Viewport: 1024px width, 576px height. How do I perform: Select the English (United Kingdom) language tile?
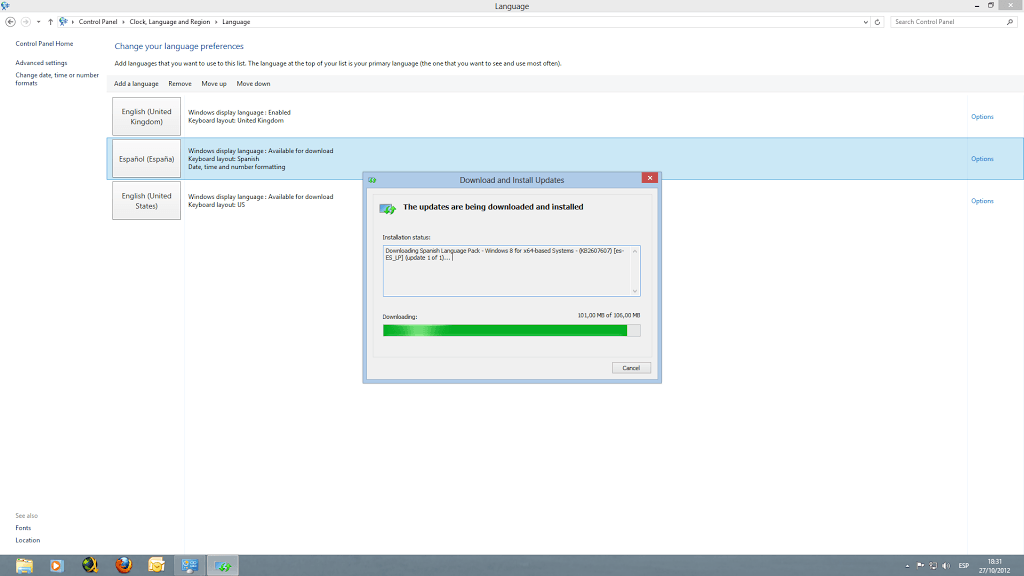pyautogui.click(x=146, y=116)
